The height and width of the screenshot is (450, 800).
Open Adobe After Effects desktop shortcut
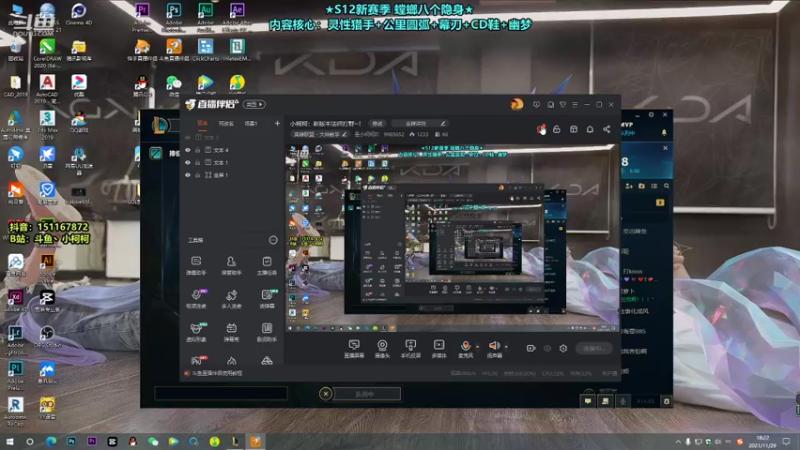[237, 16]
